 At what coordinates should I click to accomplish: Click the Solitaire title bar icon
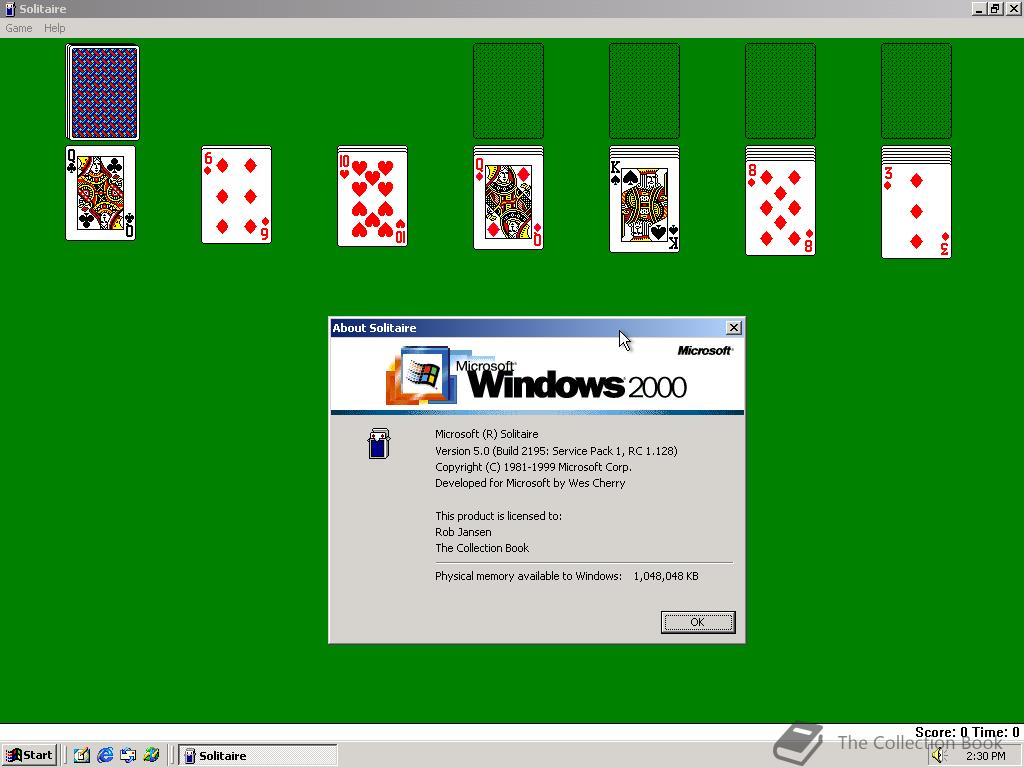click(x=9, y=8)
